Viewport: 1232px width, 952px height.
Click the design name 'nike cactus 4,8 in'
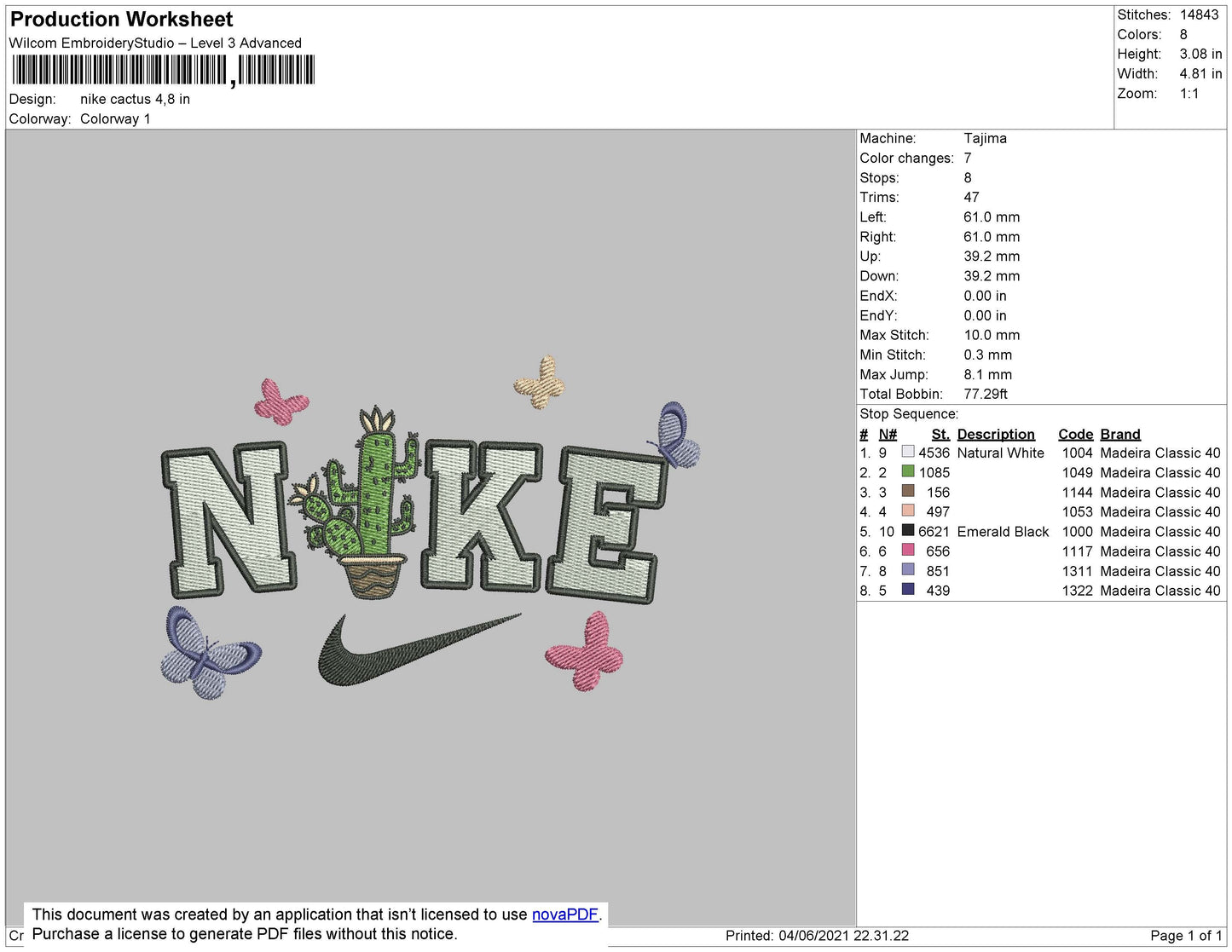(135, 99)
